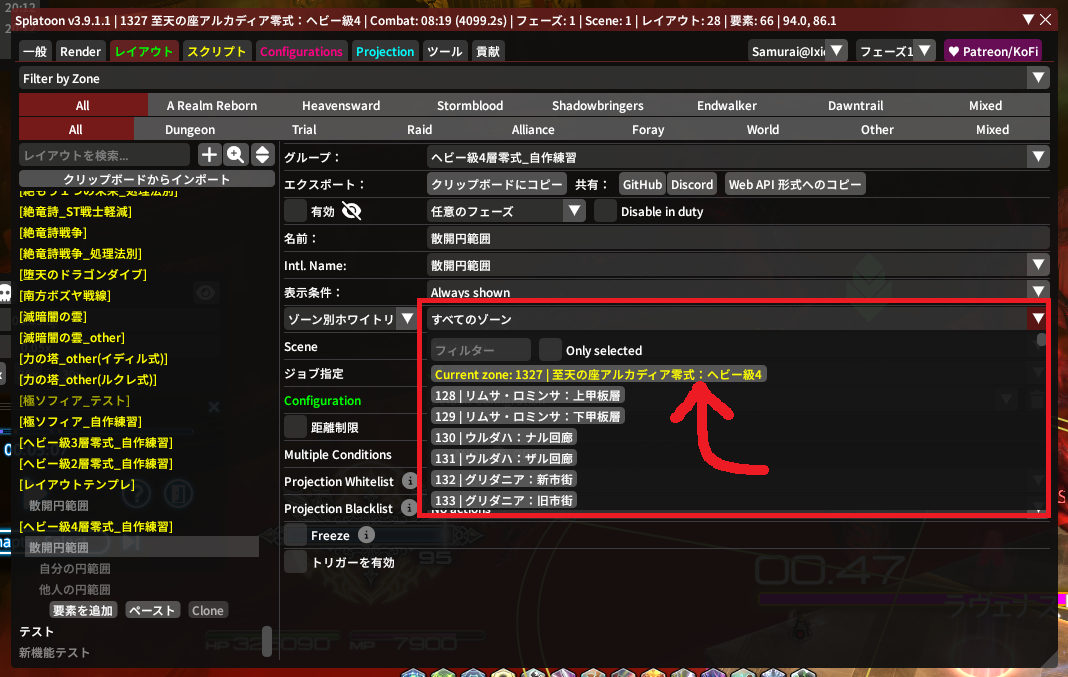Click info icon next to Projection Blacklist
Viewport: 1068px width, 677px height.
click(x=409, y=508)
